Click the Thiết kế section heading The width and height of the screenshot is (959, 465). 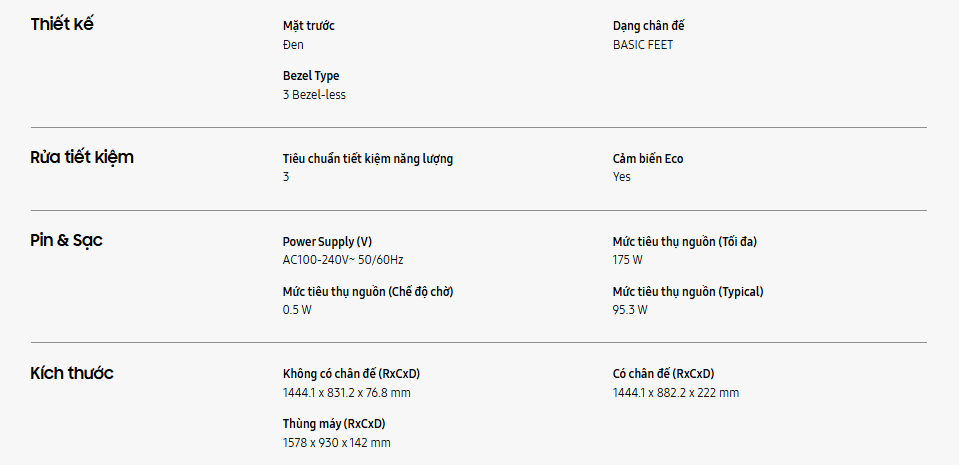(62, 24)
